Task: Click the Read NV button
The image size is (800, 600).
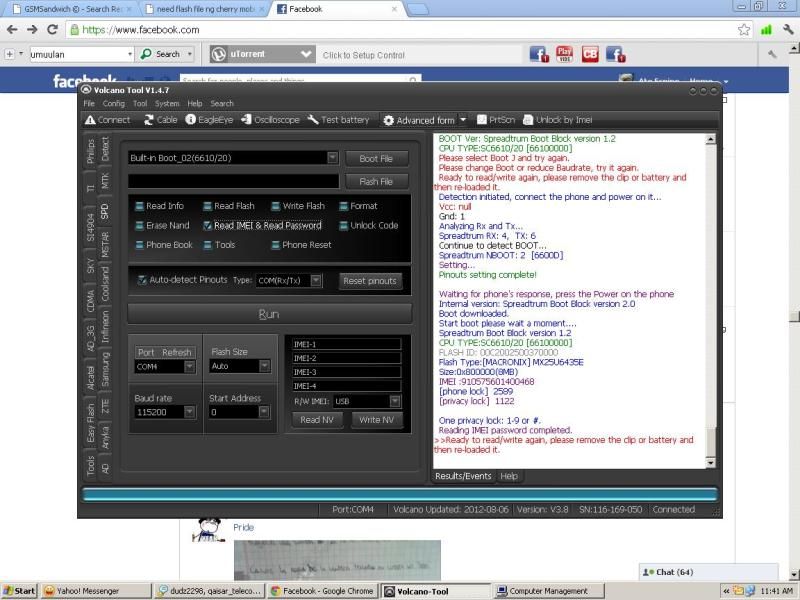Action: coord(316,420)
